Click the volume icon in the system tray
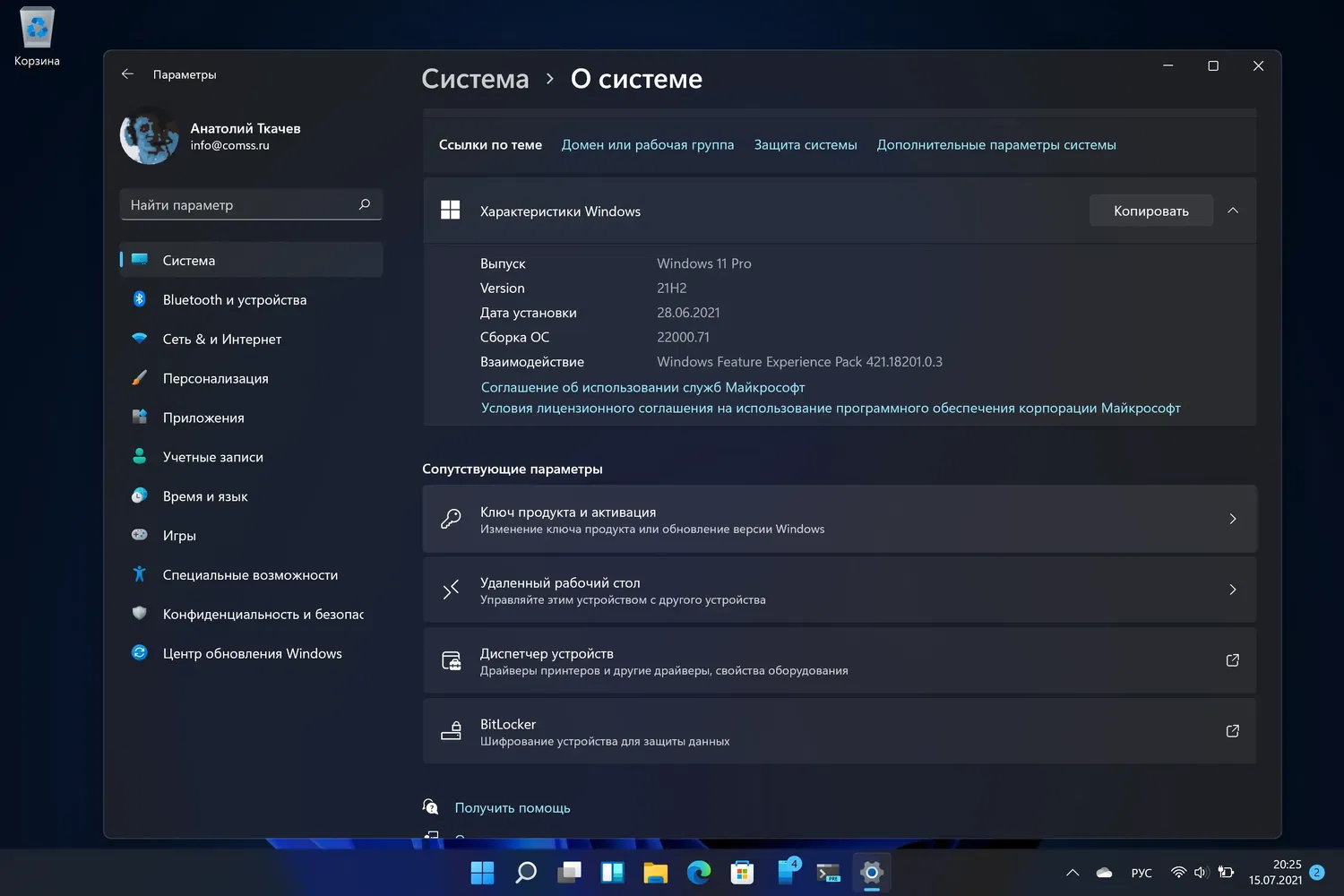The height and width of the screenshot is (896, 1344). click(x=1201, y=872)
